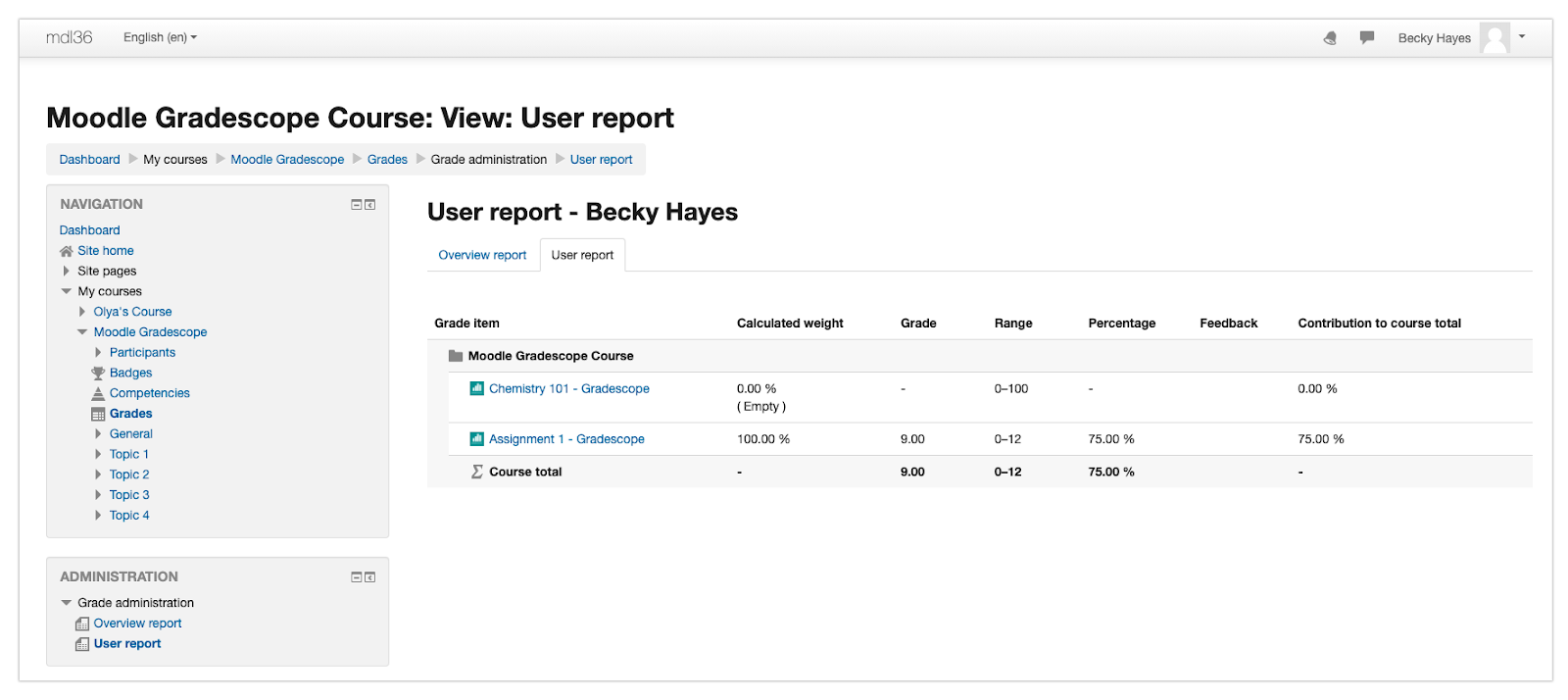Open Topic 1 link
This screenshot has width=1568, height=700.
128,454
